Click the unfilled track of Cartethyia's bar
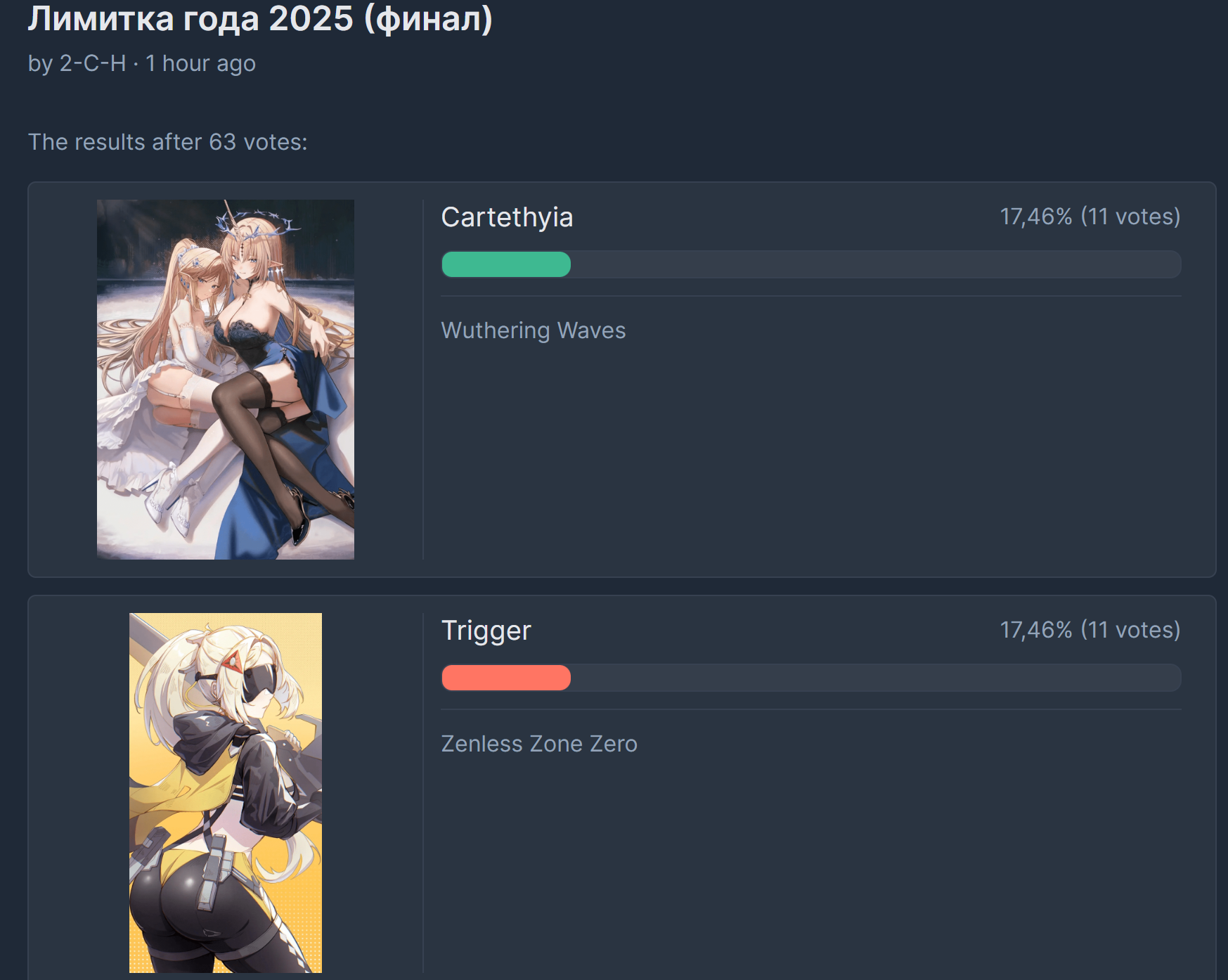1228x980 pixels. coord(876,264)
